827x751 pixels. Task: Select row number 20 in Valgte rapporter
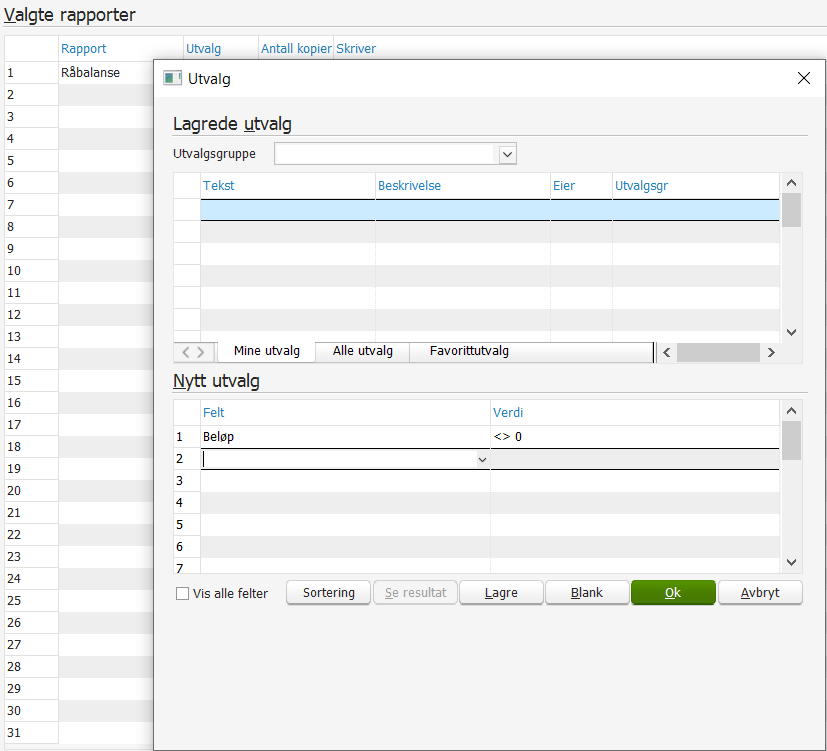32,490
